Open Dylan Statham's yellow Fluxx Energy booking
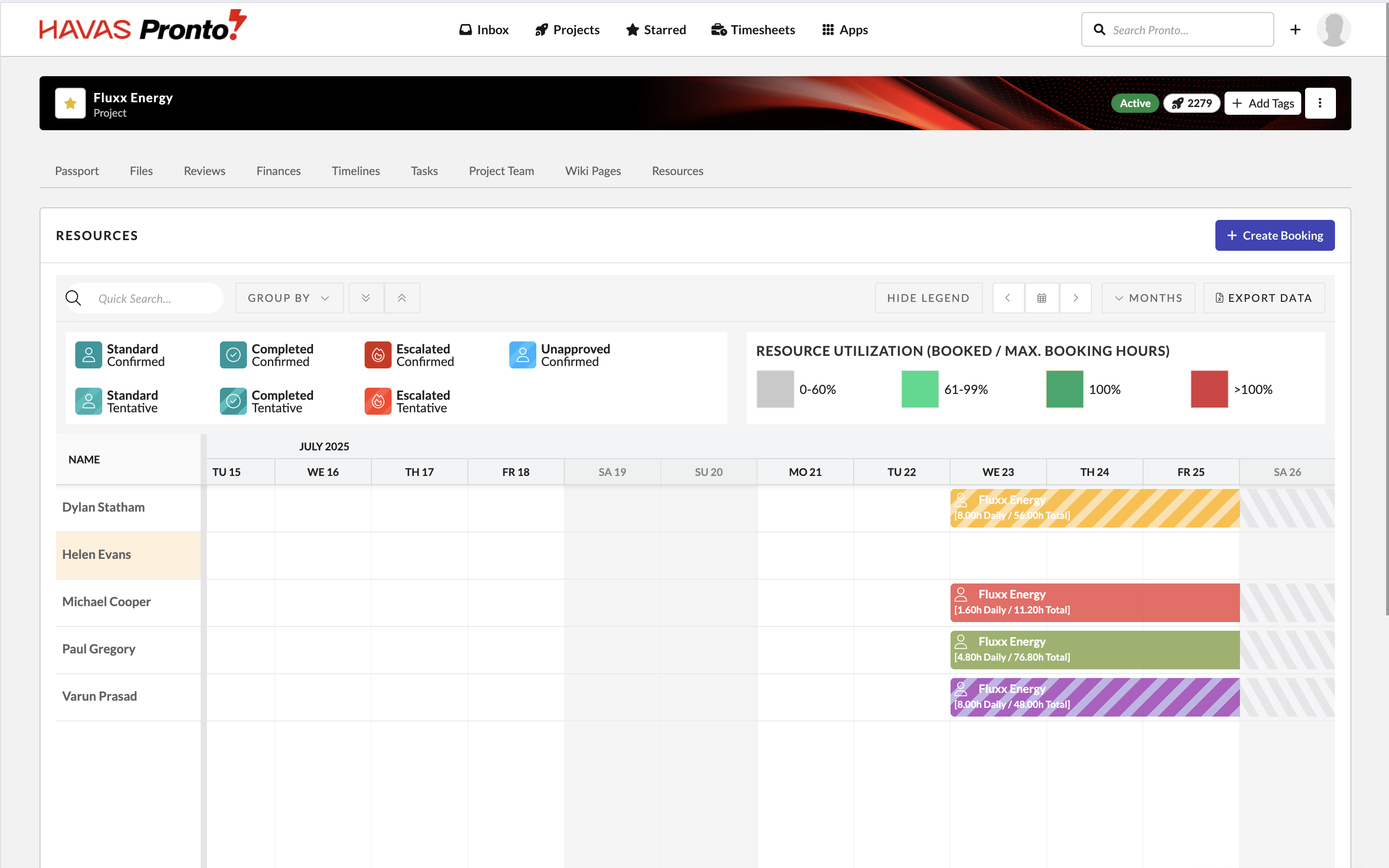 click(1094, 508)
